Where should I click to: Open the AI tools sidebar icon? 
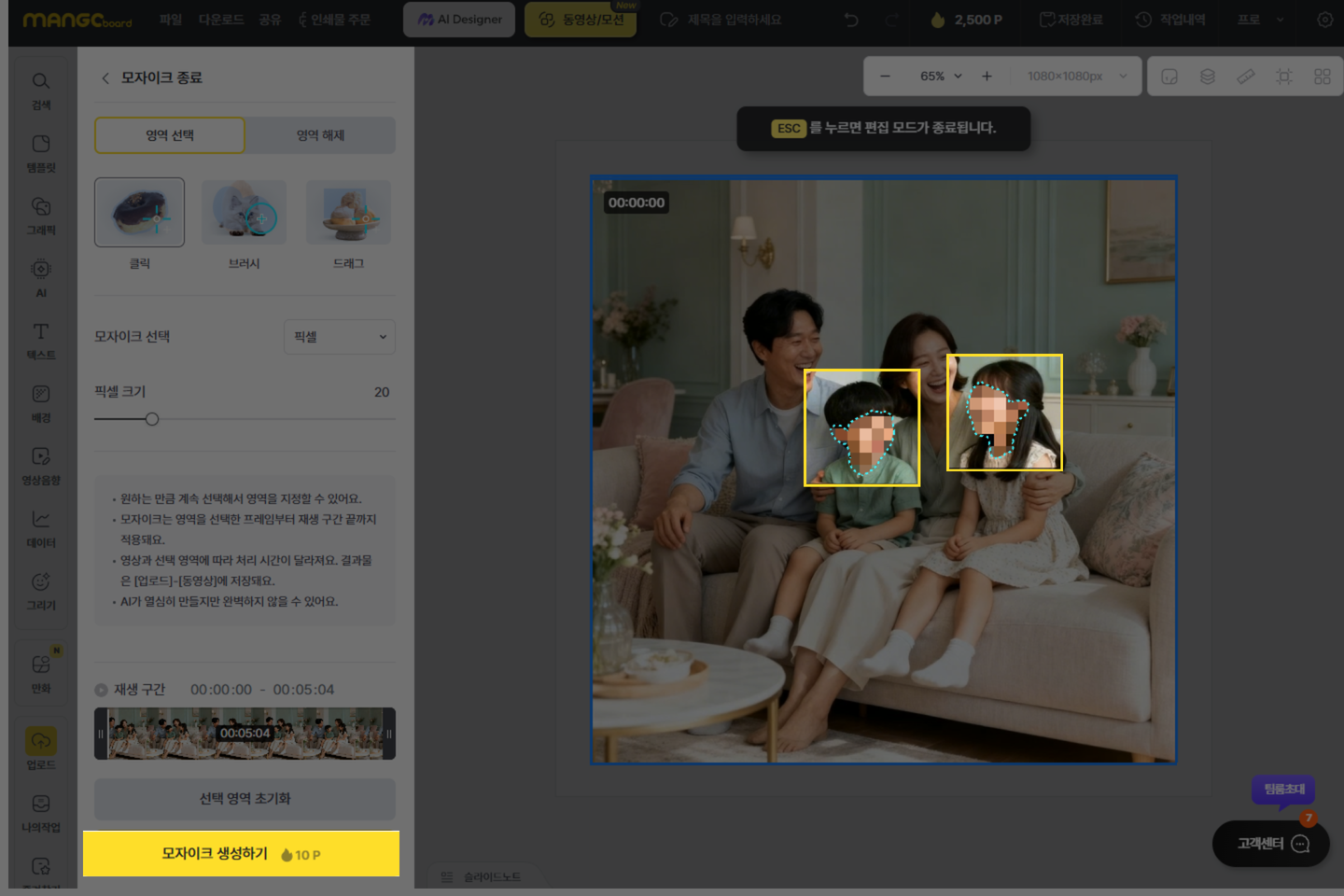(41, 278)
